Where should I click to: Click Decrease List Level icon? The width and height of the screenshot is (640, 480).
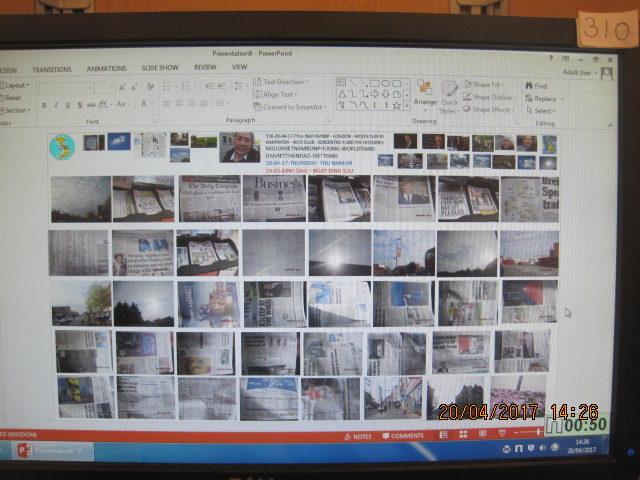(209, 86)
